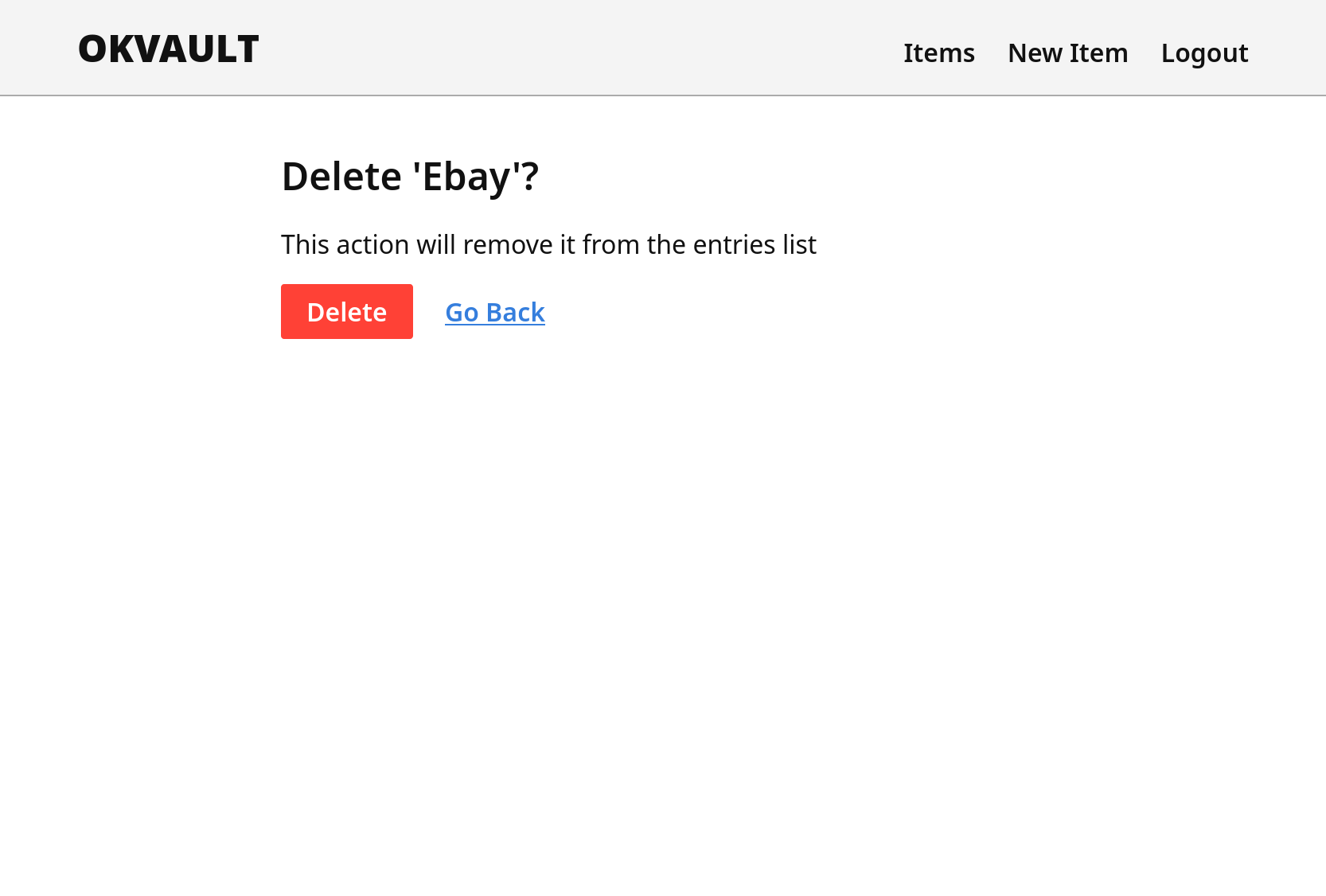Follow the Go Back link

[495, 312]
